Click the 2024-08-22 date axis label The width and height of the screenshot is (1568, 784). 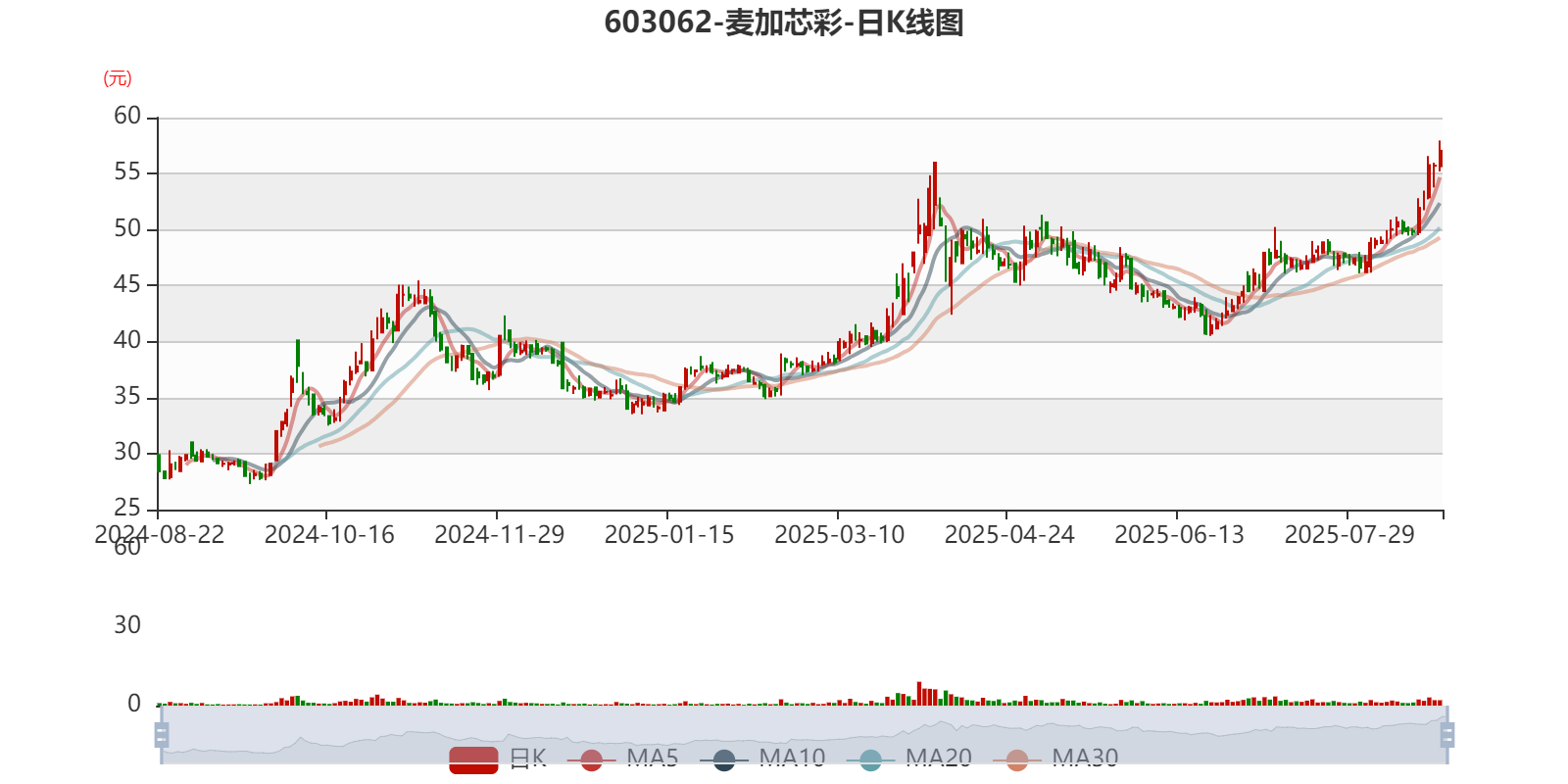pyautogui.click(x=159, y=535)
